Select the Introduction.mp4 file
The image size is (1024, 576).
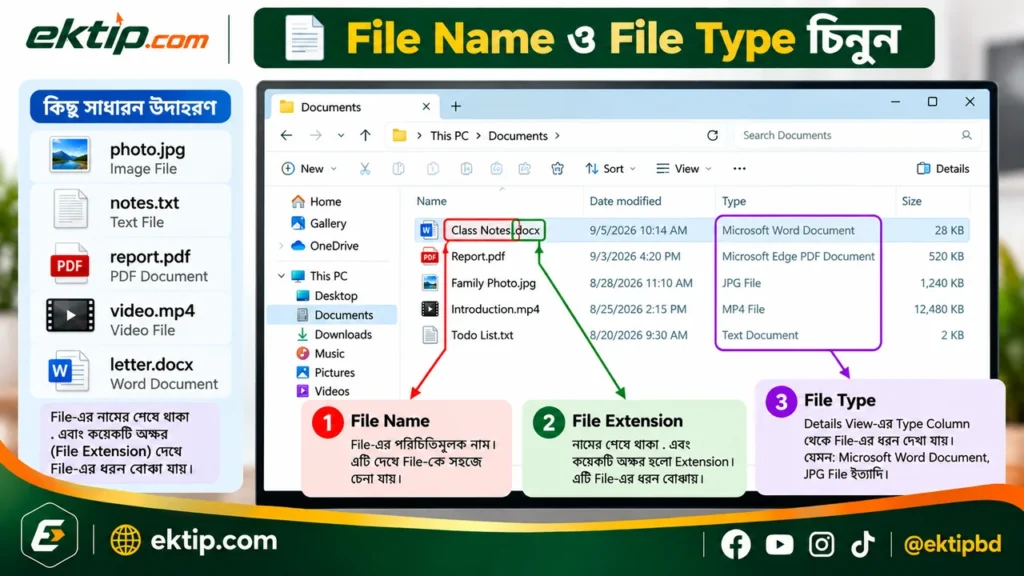click(692, 309)
